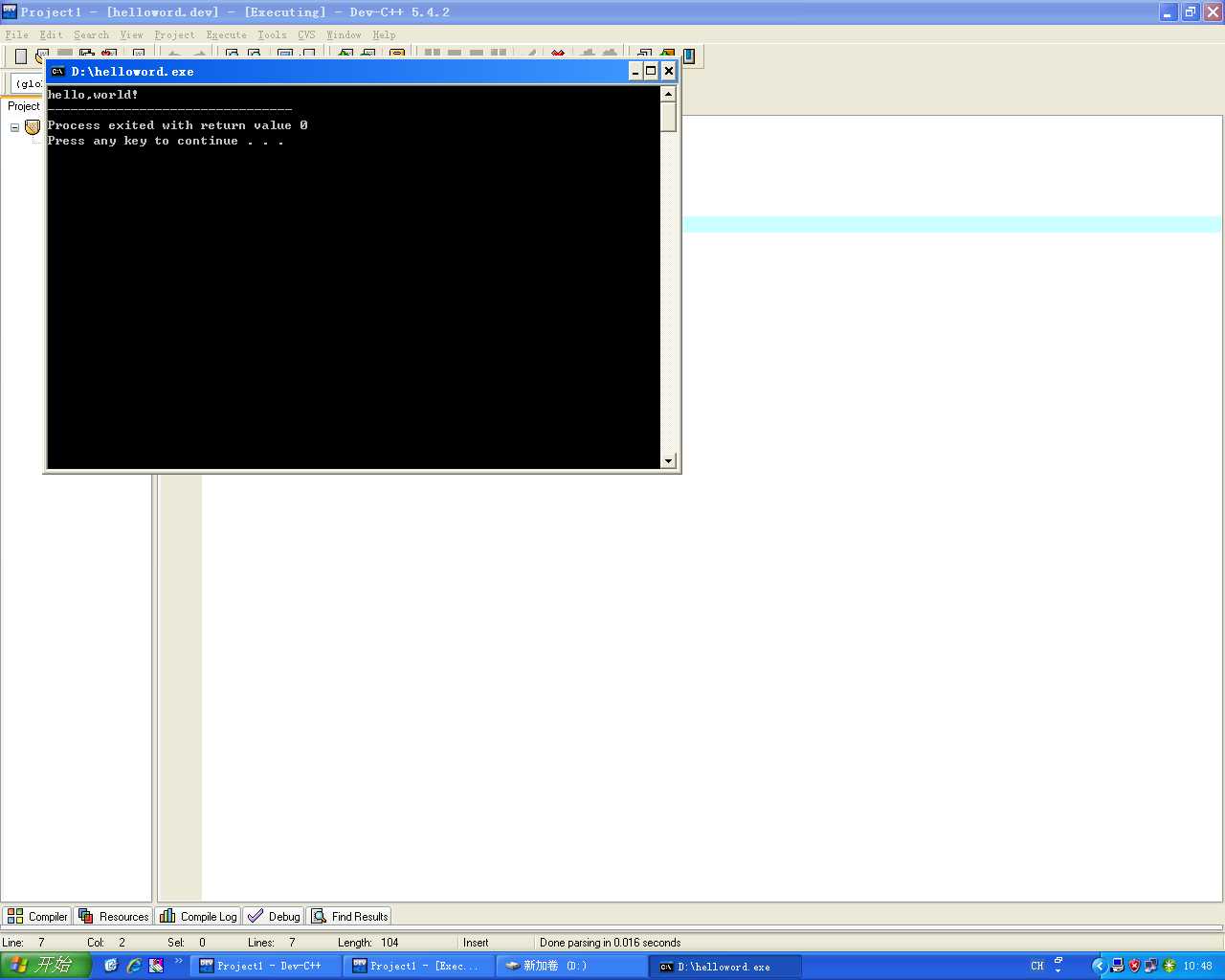Viewport: 1225px width, 980px height.
Task: Switch to the Resources tab
Action: click(114, 916)
